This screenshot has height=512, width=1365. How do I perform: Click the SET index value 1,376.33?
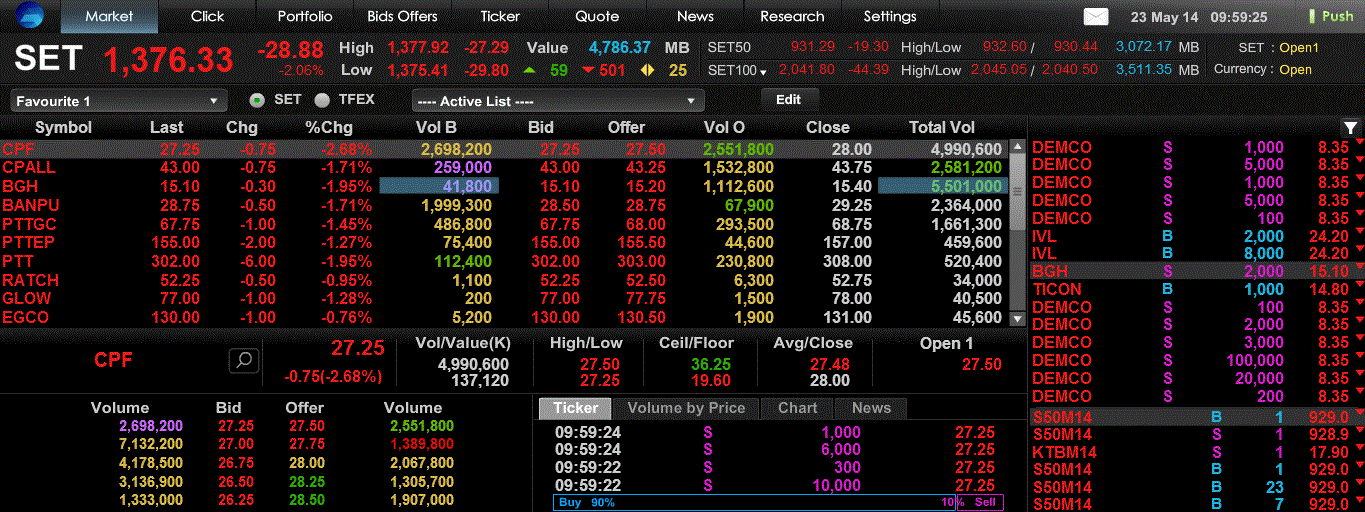(169, 59)
